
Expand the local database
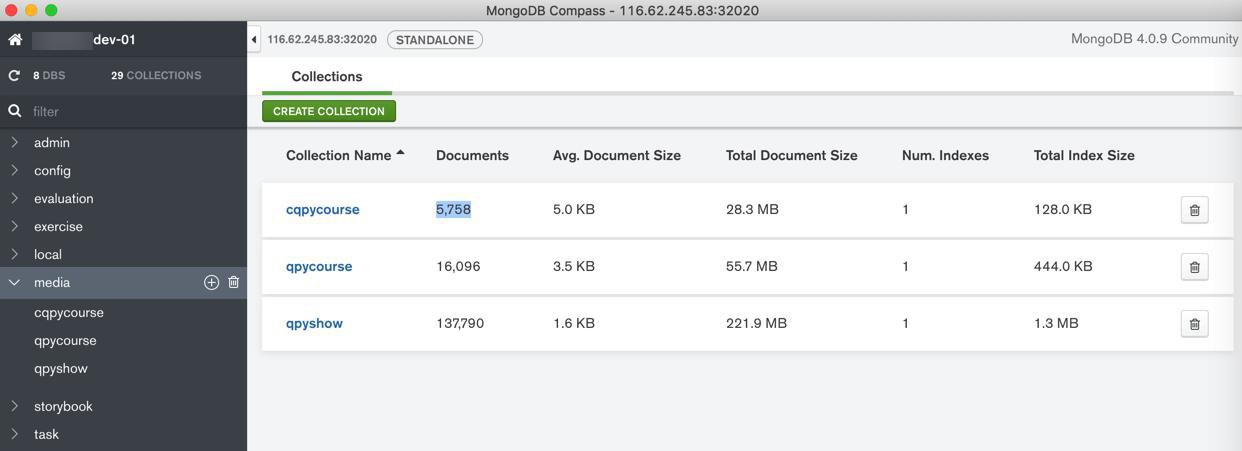[15, 255]
